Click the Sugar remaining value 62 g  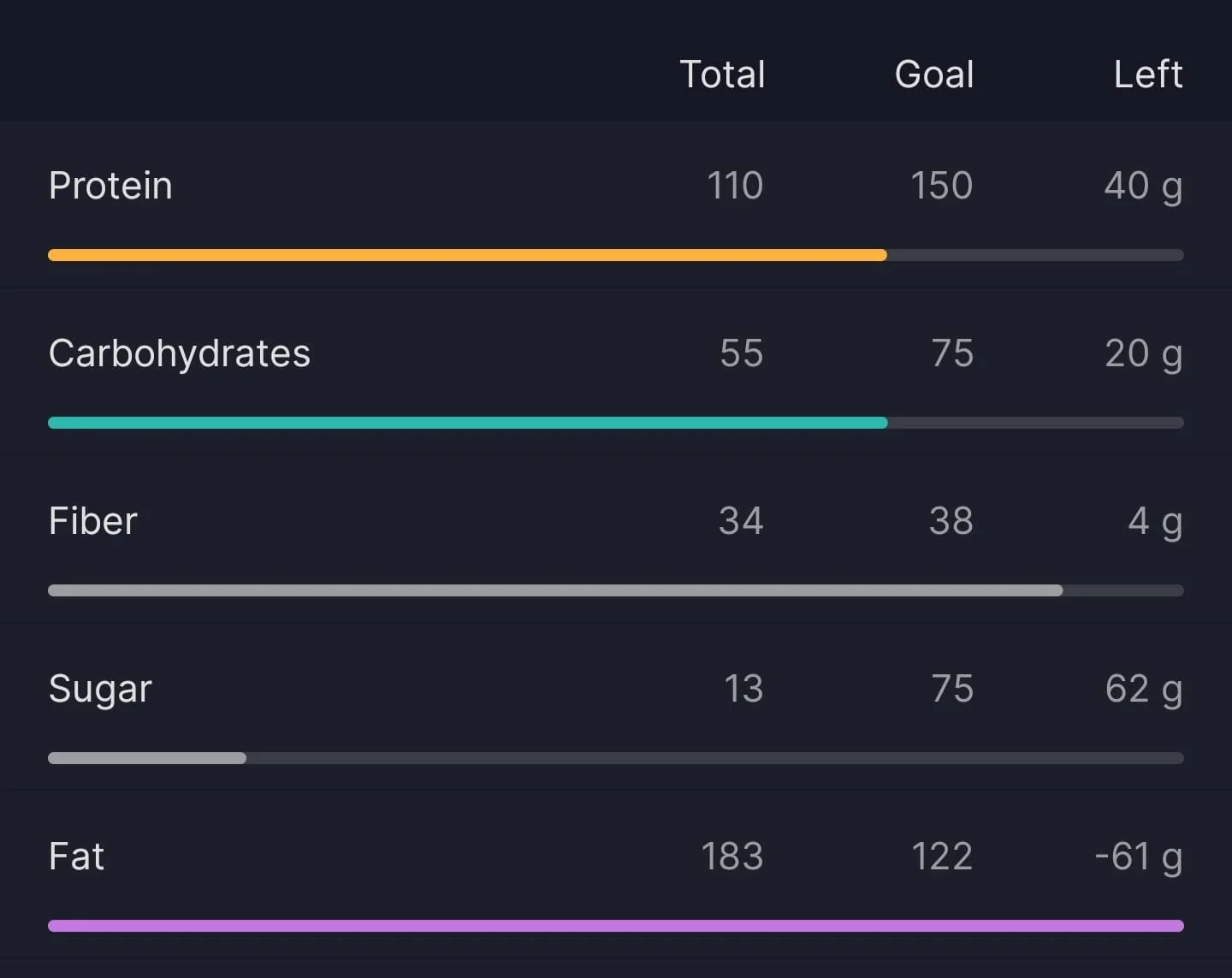pos(1144,690)
